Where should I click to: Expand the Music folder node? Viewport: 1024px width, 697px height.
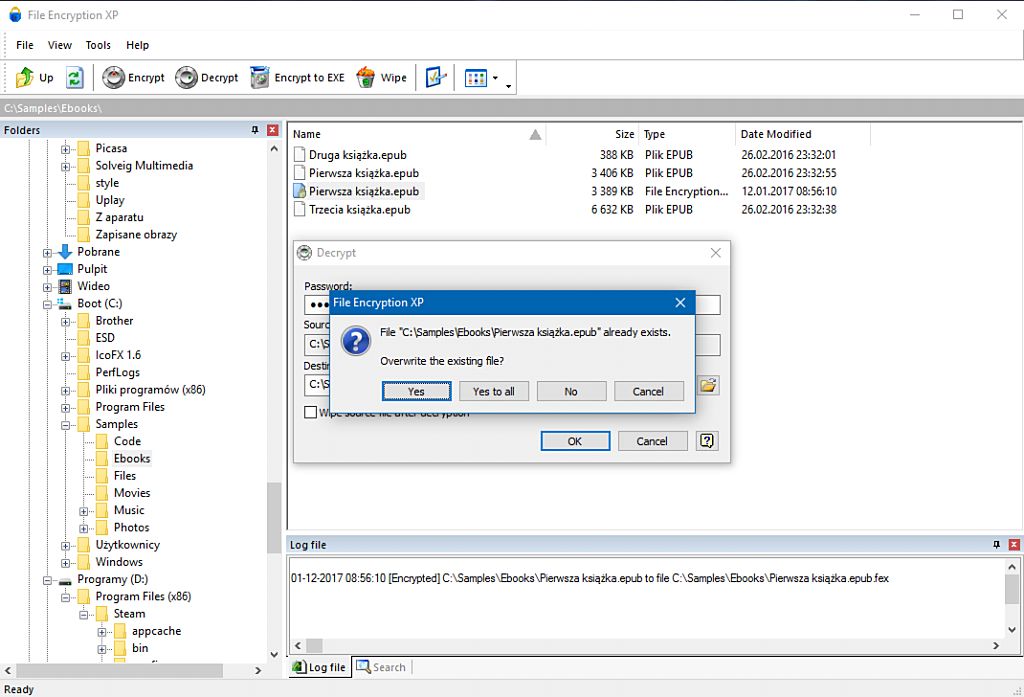(84, 511)
